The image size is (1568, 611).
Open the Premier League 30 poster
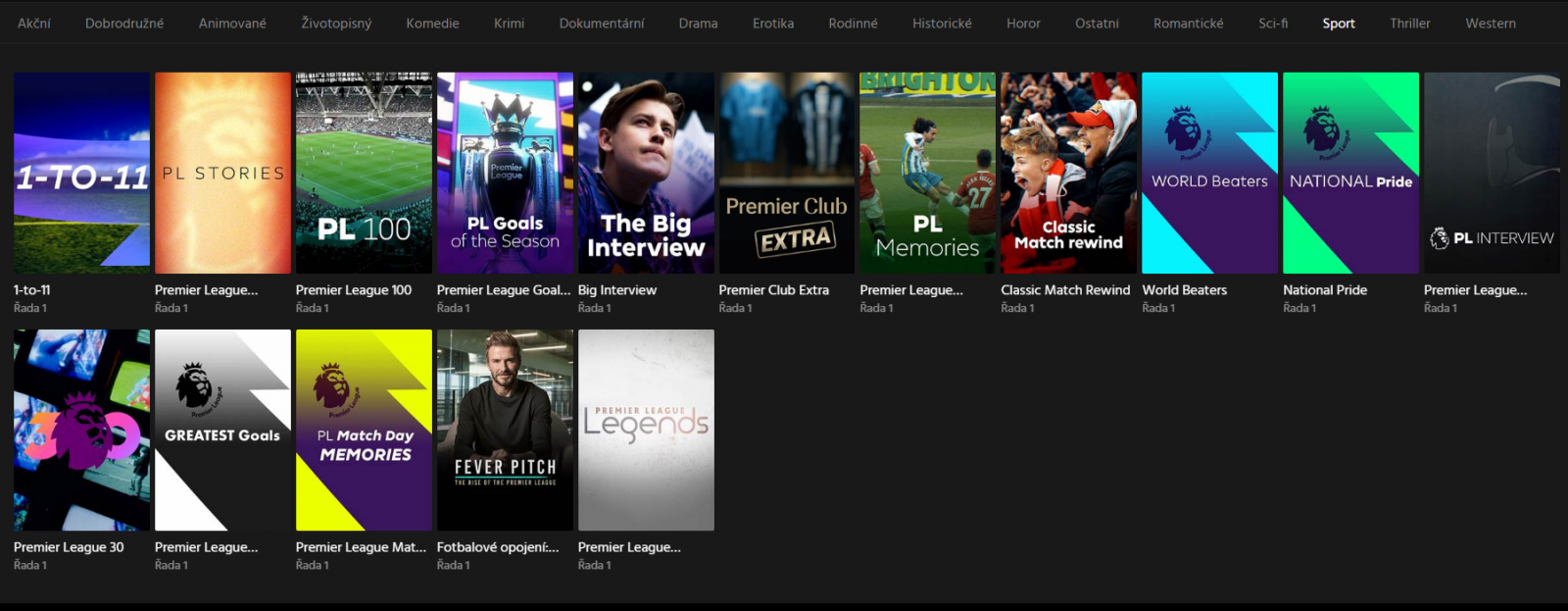pos(82,430)
